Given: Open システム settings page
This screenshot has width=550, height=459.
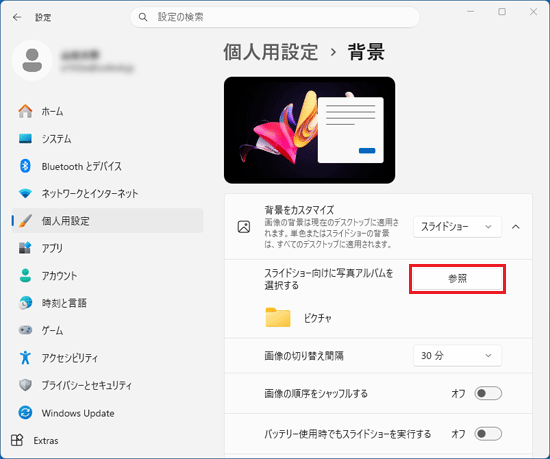Looking at the screenshot, I should 107,139.
